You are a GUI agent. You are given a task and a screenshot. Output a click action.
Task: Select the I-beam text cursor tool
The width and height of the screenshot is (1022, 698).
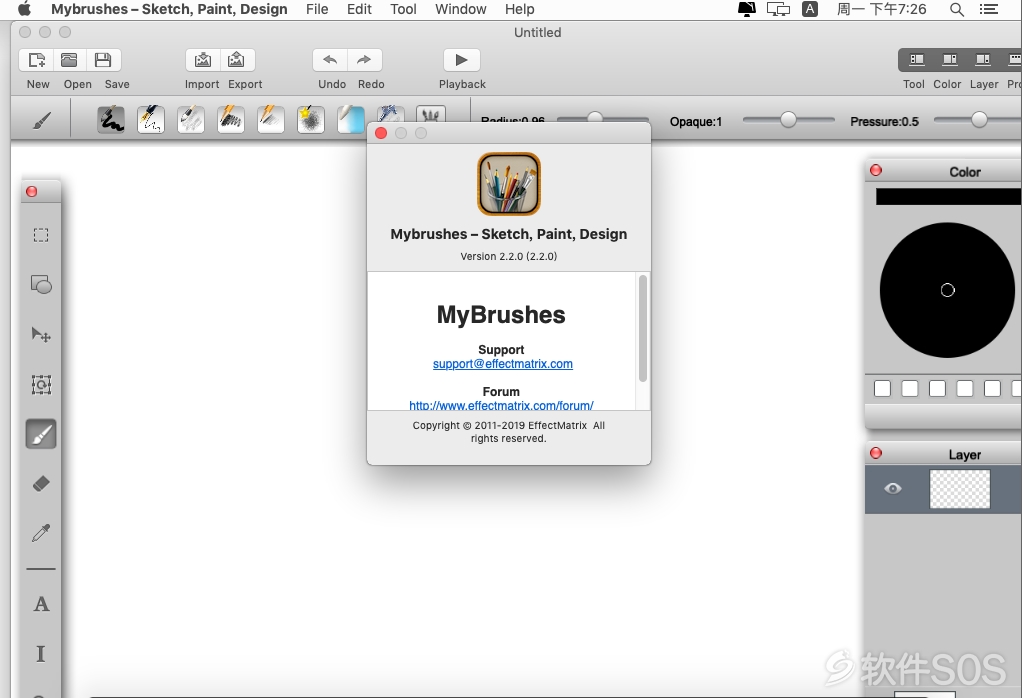(41, 654)
